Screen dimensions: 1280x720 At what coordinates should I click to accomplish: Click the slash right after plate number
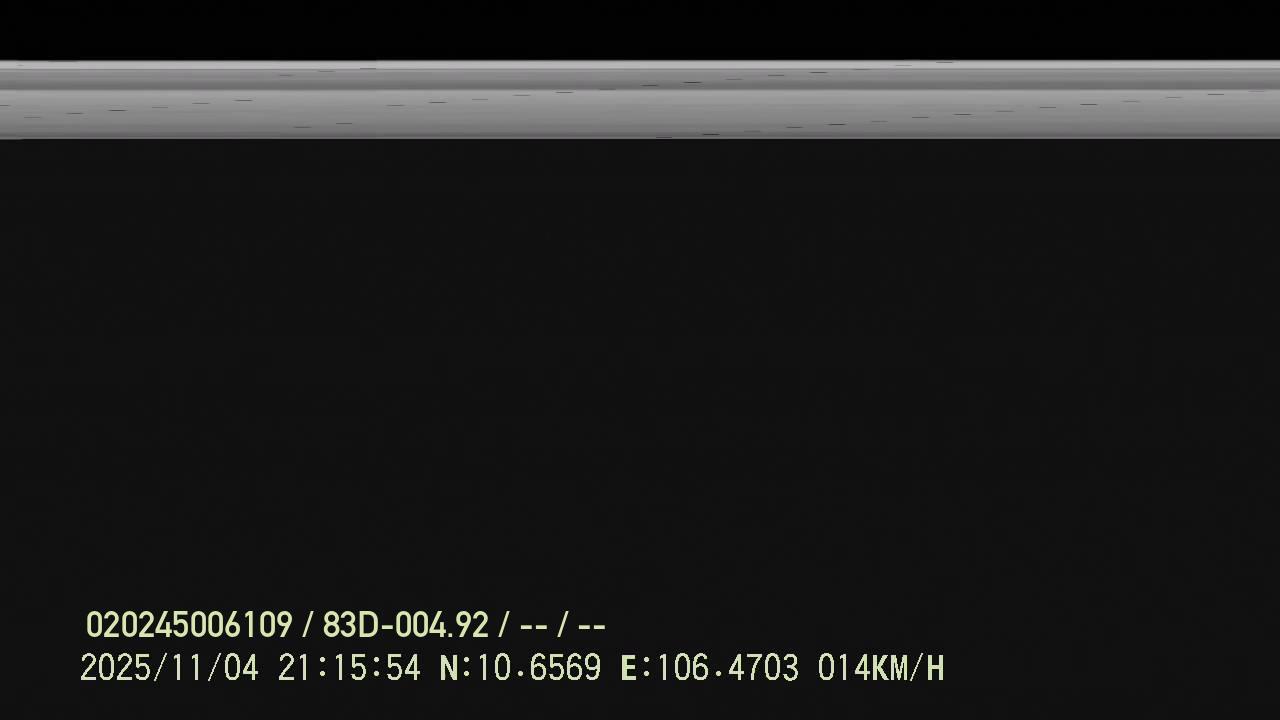pos(504,626)
